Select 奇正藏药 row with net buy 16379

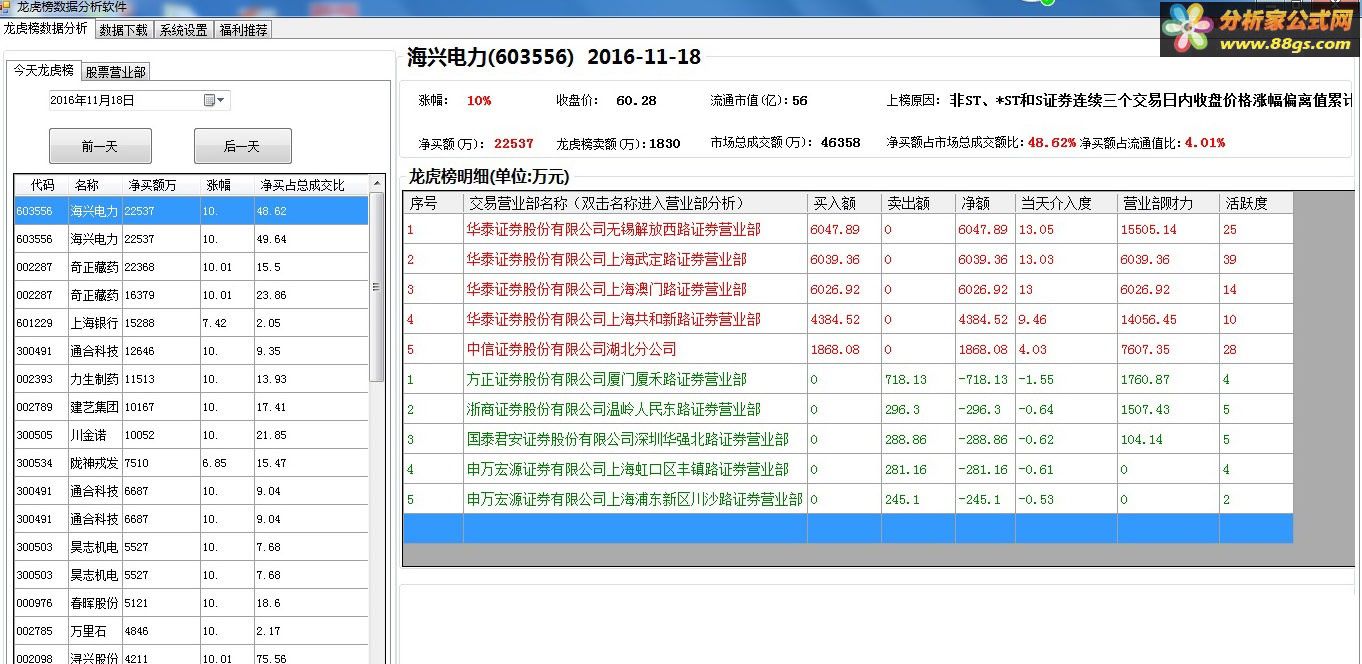click(x=191, y=295)
